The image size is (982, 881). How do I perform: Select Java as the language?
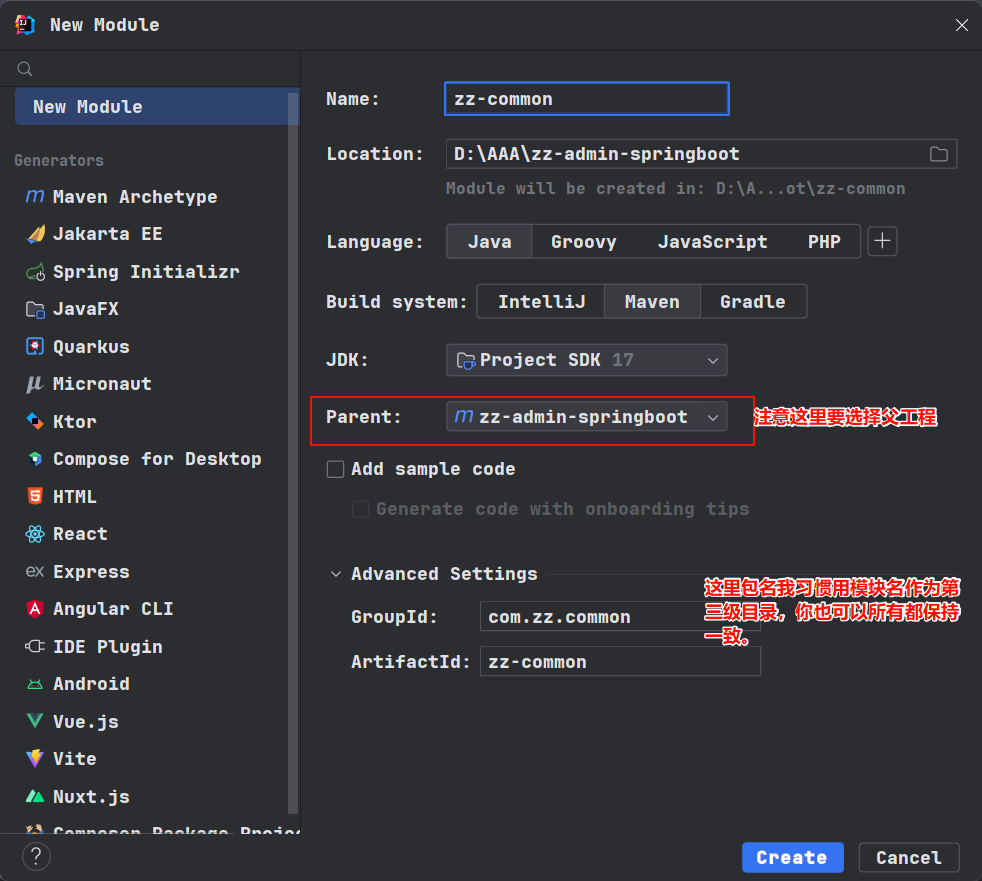click(489, 242)
